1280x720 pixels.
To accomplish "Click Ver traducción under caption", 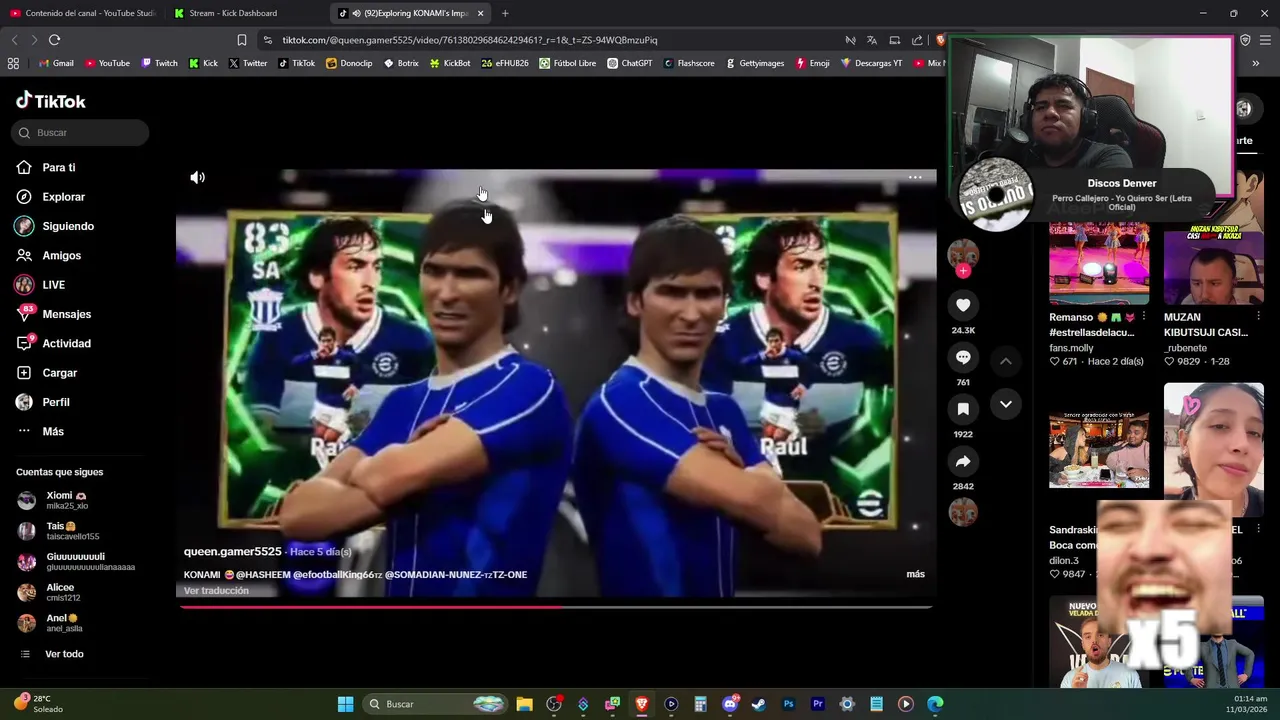I will [x=216, y=591].
